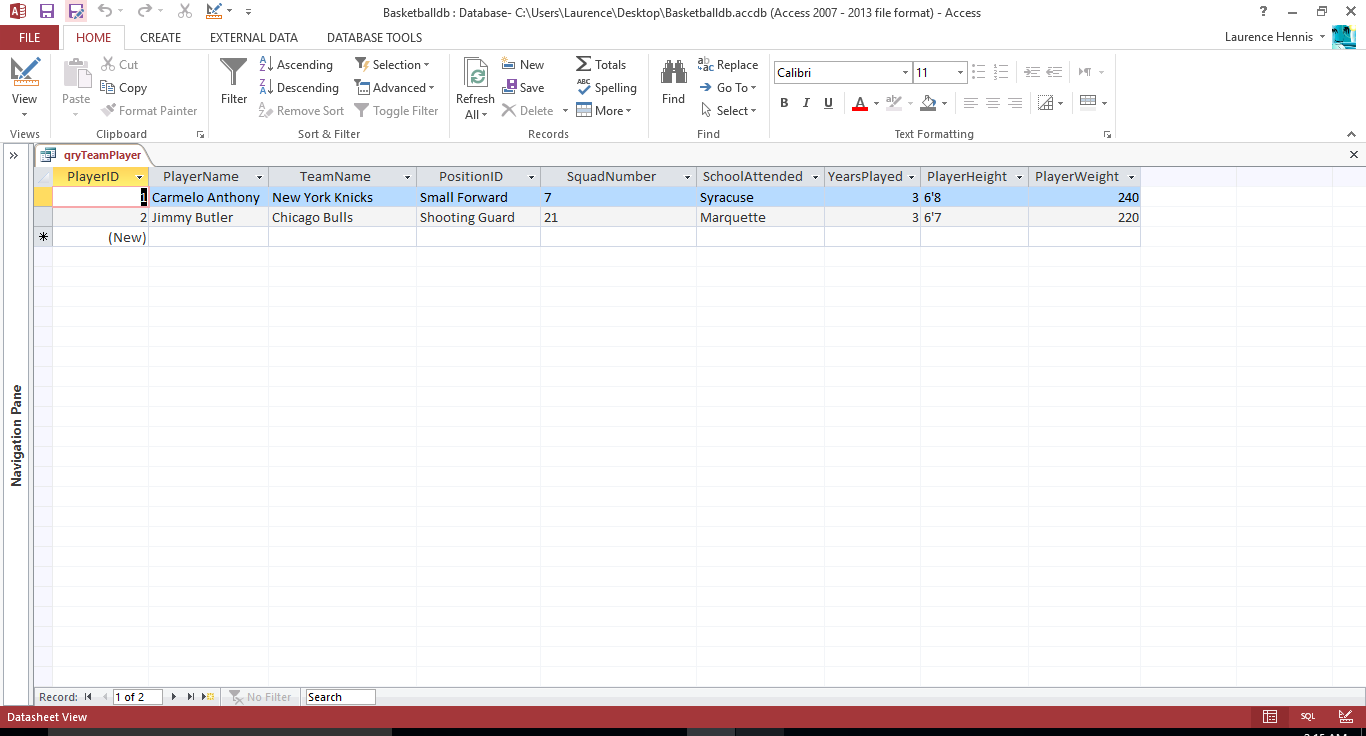1366x736 pixels.
Task: Click the Save As icon in the quick access toolbar
Action: pyautogui.click(x=76, y=12)
